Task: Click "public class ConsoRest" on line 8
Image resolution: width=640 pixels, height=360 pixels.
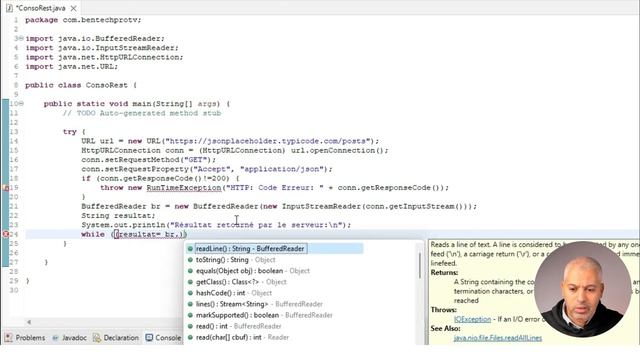Action: click(x=76, y=85)
